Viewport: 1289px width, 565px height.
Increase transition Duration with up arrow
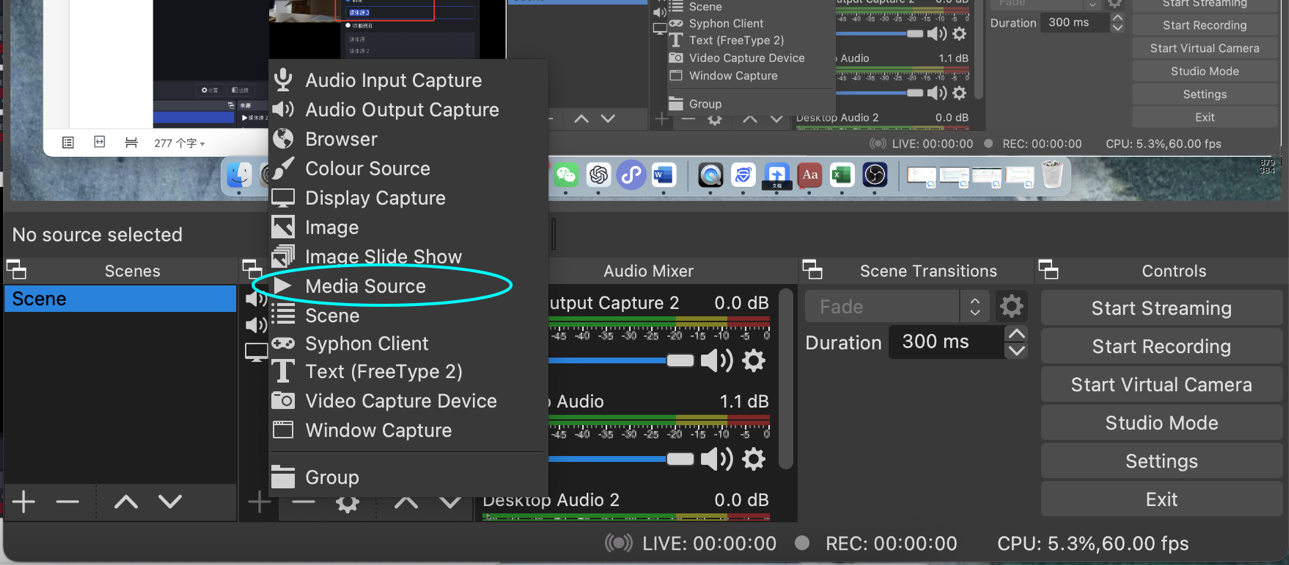coord(1016,334)
